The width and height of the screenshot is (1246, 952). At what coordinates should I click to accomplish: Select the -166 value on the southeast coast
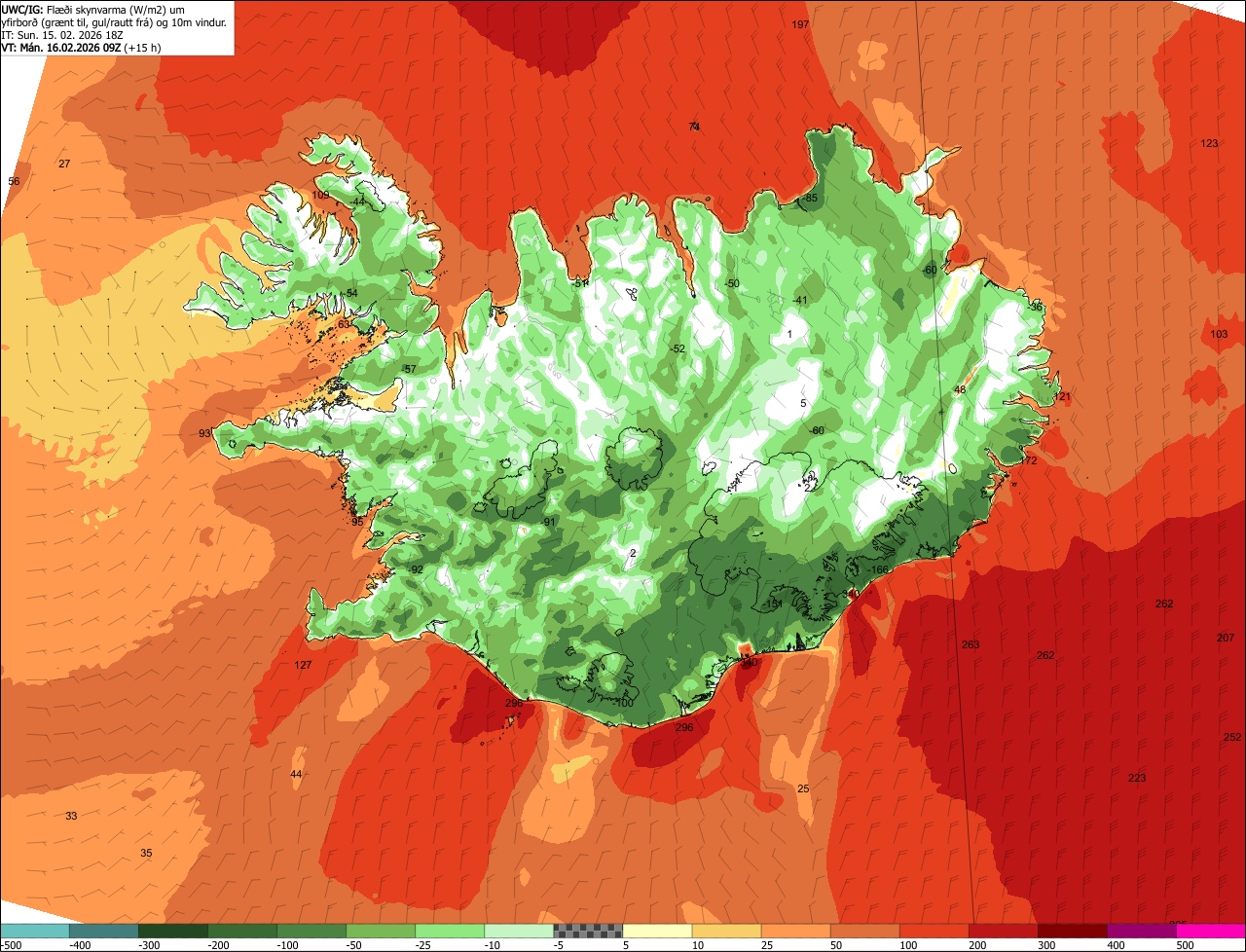(x=878, y=569)
